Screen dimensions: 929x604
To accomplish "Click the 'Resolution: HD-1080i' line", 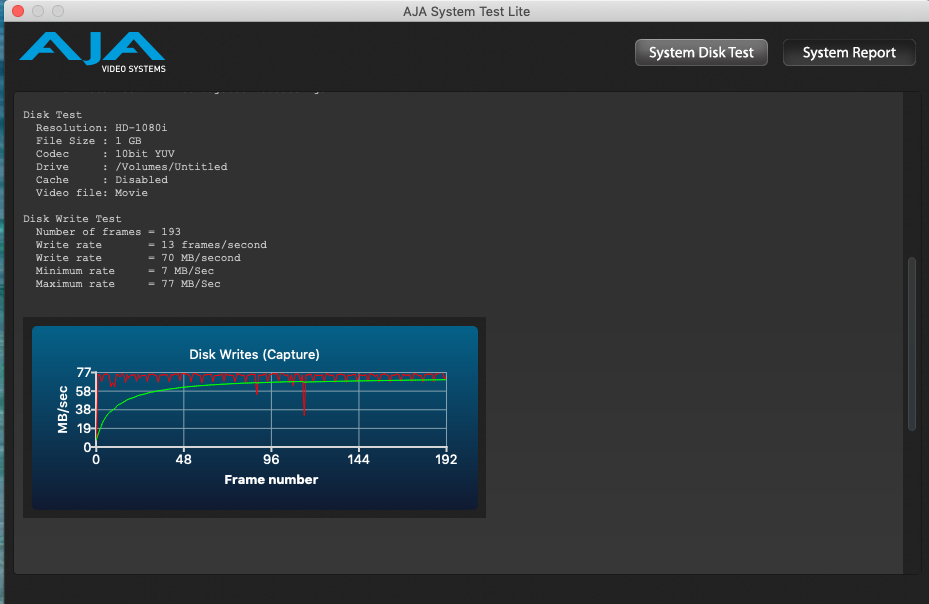I will (101, 127).
